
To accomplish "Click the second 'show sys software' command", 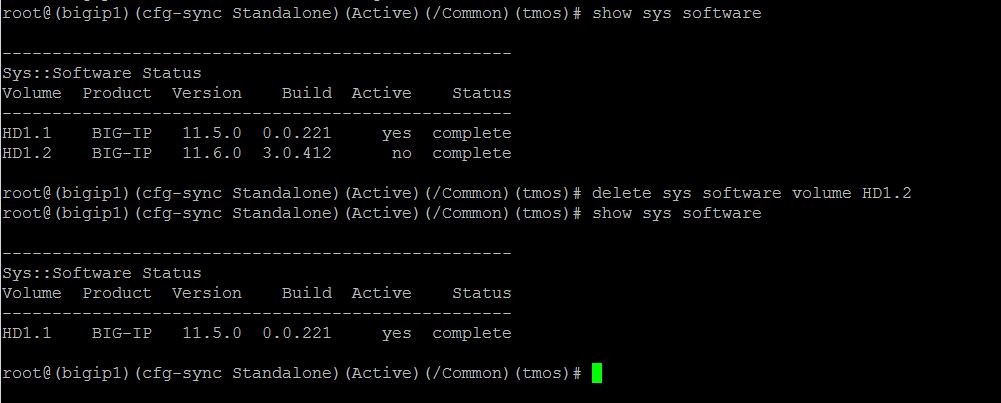I will [x=676, y=213].
